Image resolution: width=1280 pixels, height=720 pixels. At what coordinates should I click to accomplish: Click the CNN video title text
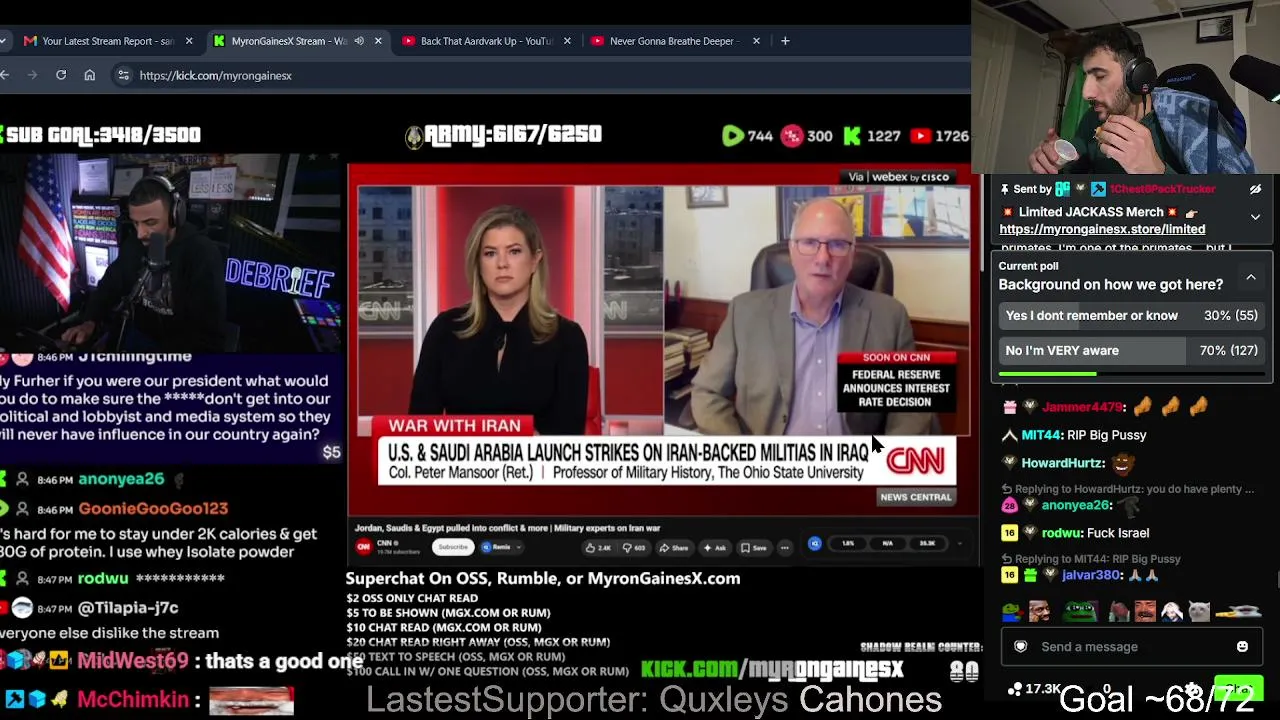point(507,528)
